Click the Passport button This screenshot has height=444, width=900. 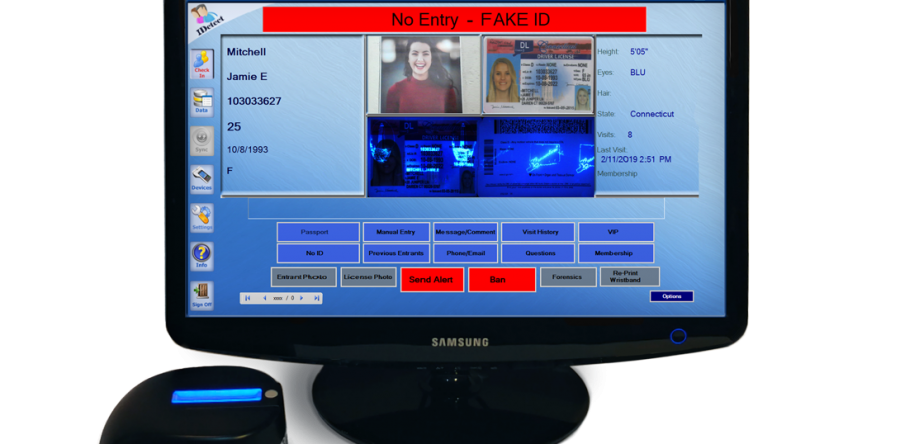[x=319, y=232]
